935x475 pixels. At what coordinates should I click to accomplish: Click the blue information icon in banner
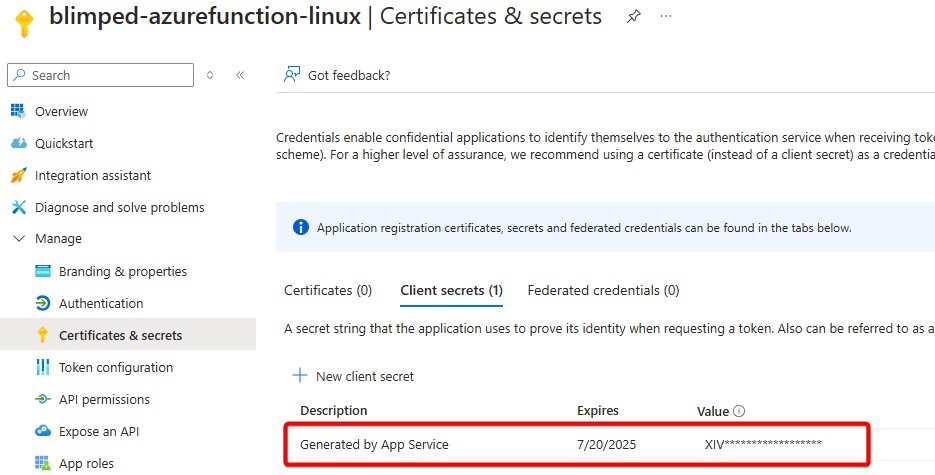click(301, 227)
